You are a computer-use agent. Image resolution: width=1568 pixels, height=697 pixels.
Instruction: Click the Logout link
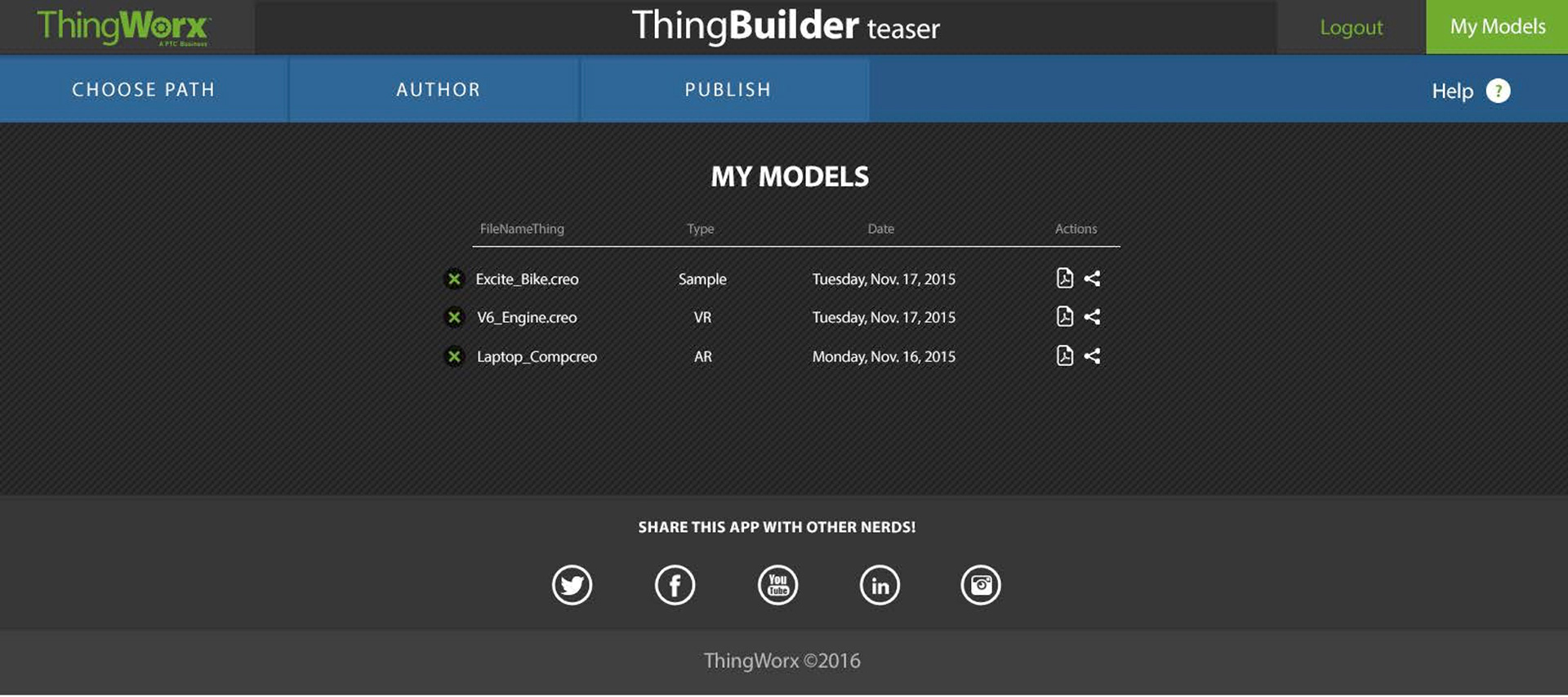(1351, 28)
